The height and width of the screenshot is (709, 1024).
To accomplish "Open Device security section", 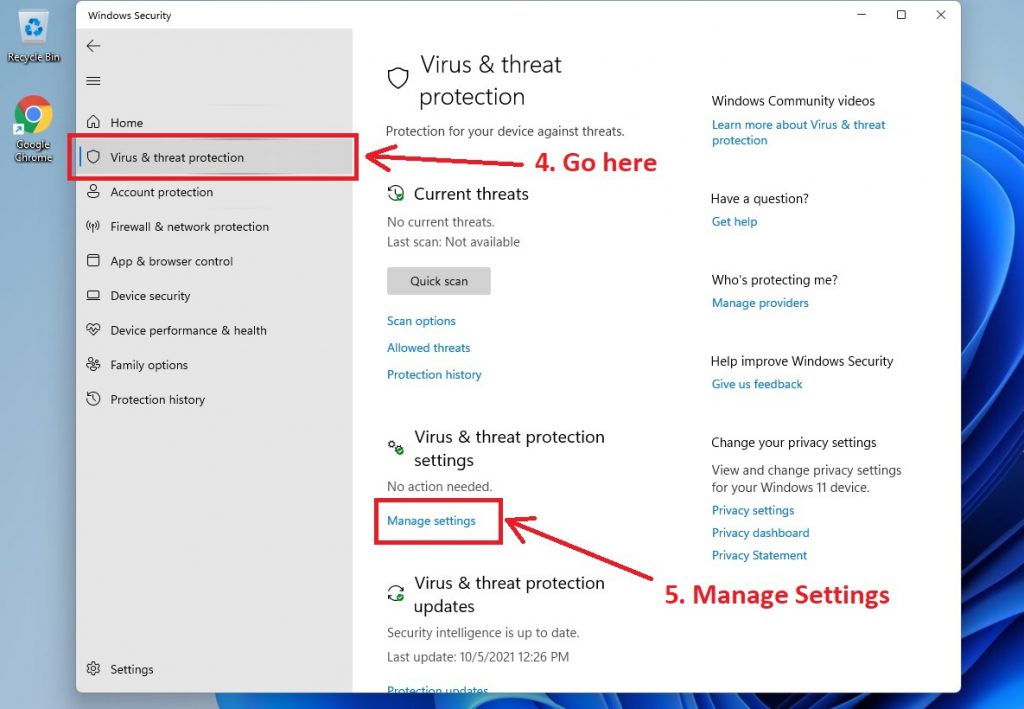I will (214, 296).
